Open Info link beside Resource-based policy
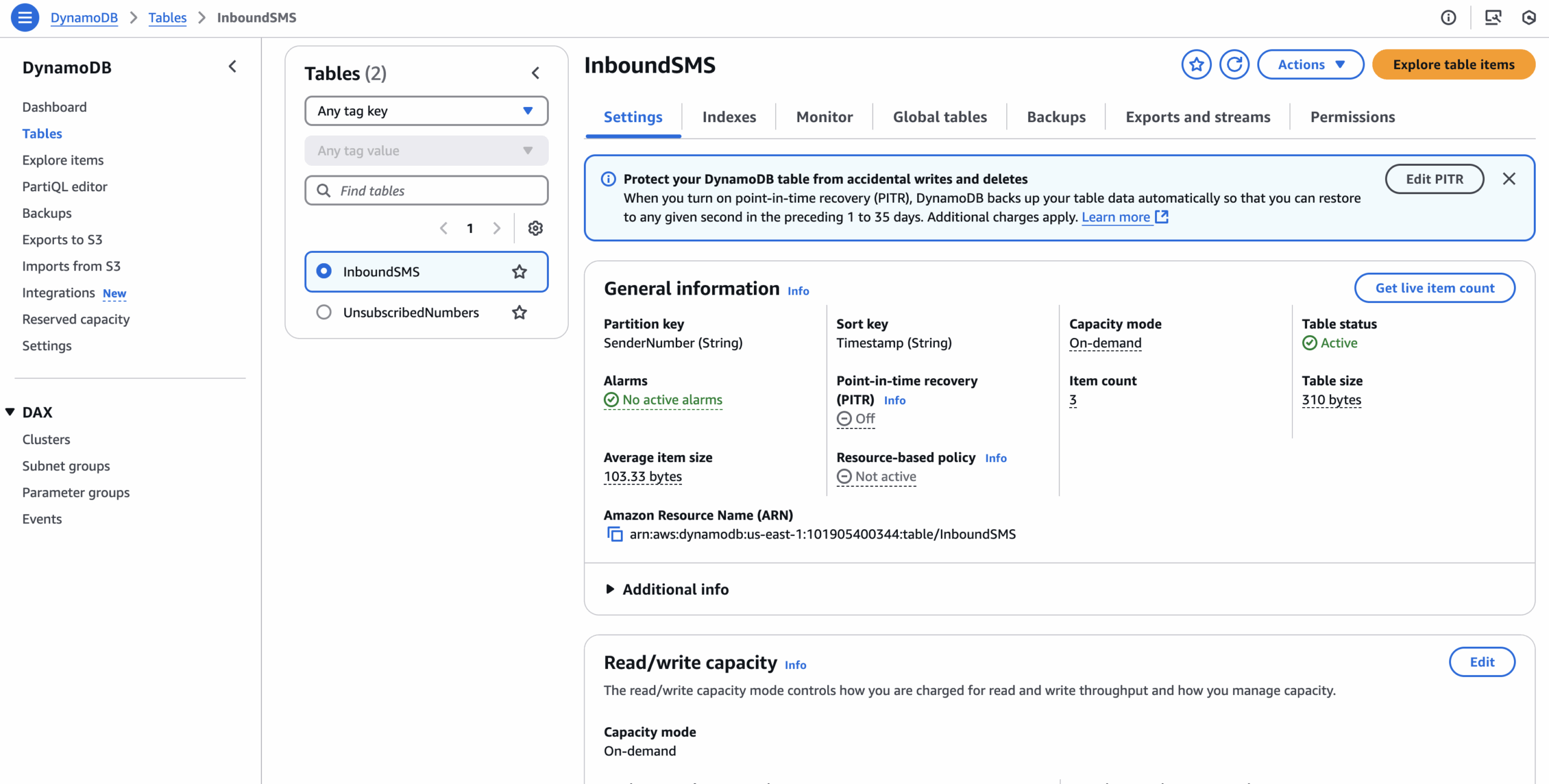This screenshot has width=1549, height=784. (995, 458)
